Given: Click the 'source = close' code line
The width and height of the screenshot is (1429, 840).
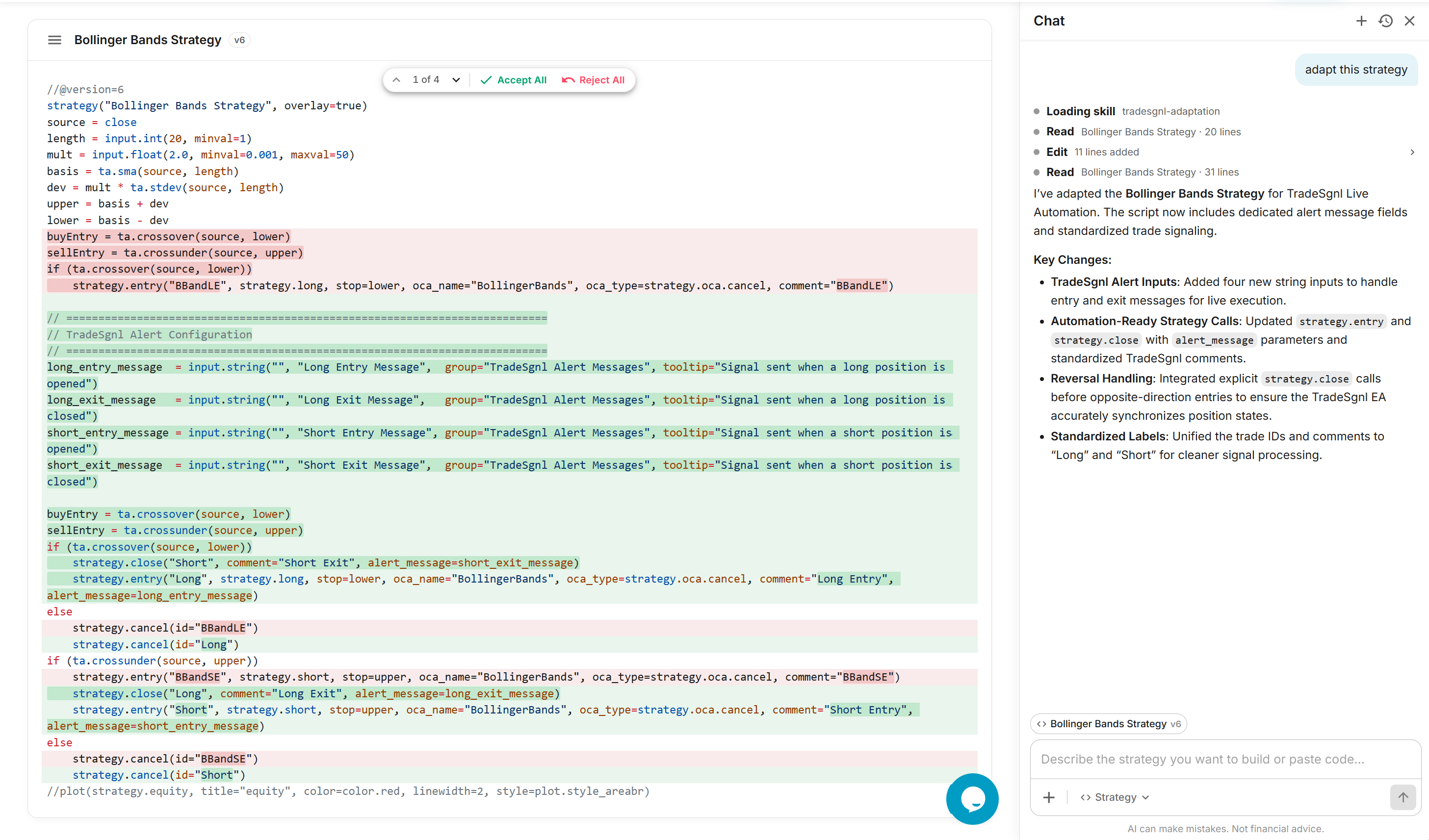Looking at the screenshot, I should [x=91, y=123].
